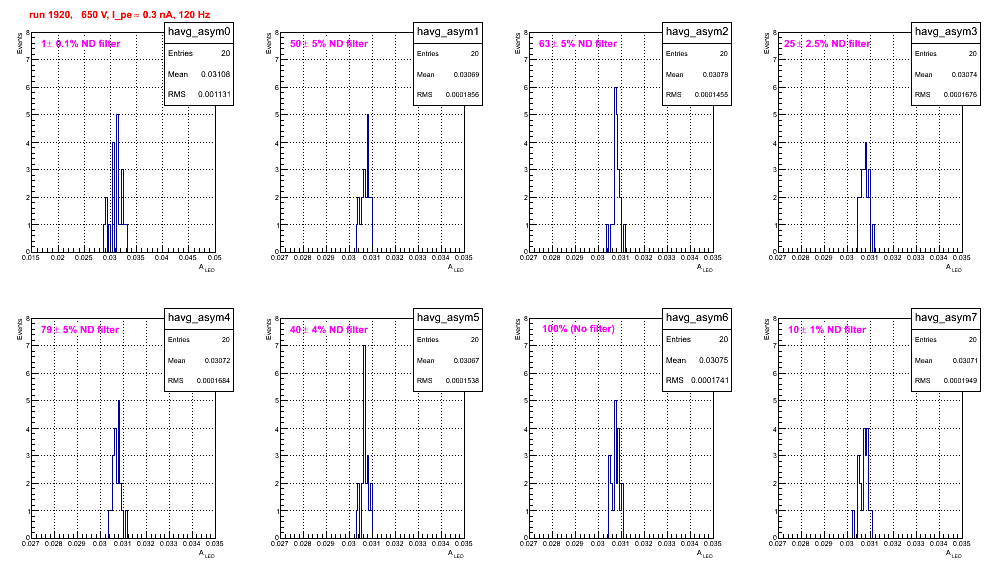The image size is (996, 572).
Task: Click the red title "run 1920, 650 V"
Action: [x=69, y=15]
